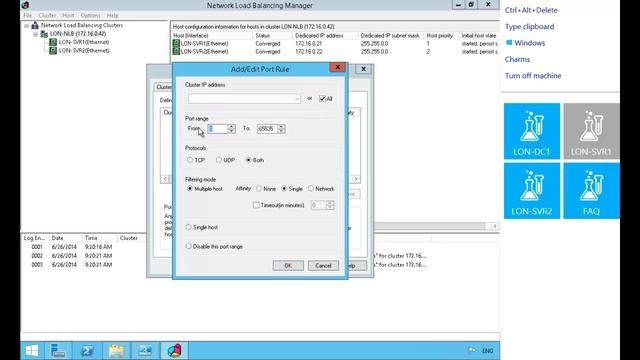Viewport: 640px width, 360px height.
Task: Click the To port spinner arrows
Action: [x=281, y=129]
